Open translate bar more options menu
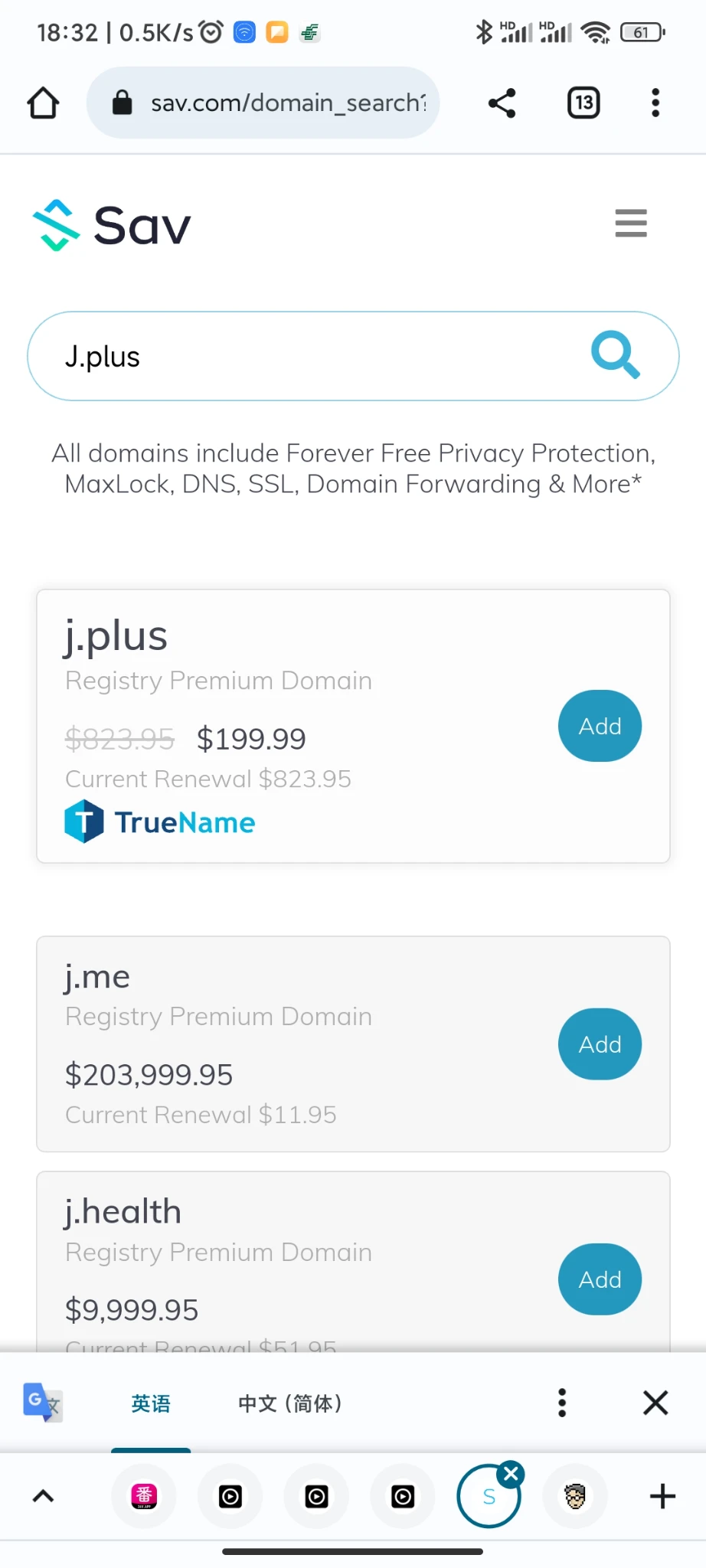706x1568 pixels. pyautogui.click(x=562, y=1403)
